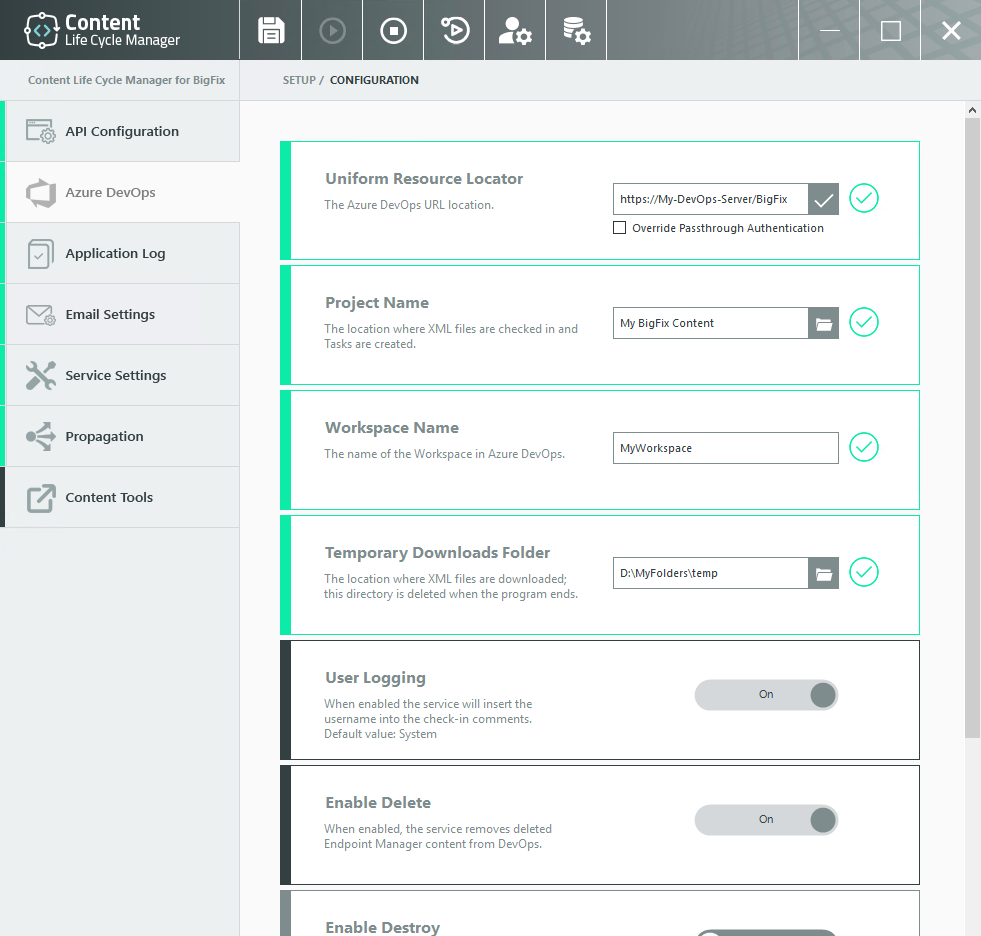Click the Project Name input field

(x=711, y=323)
